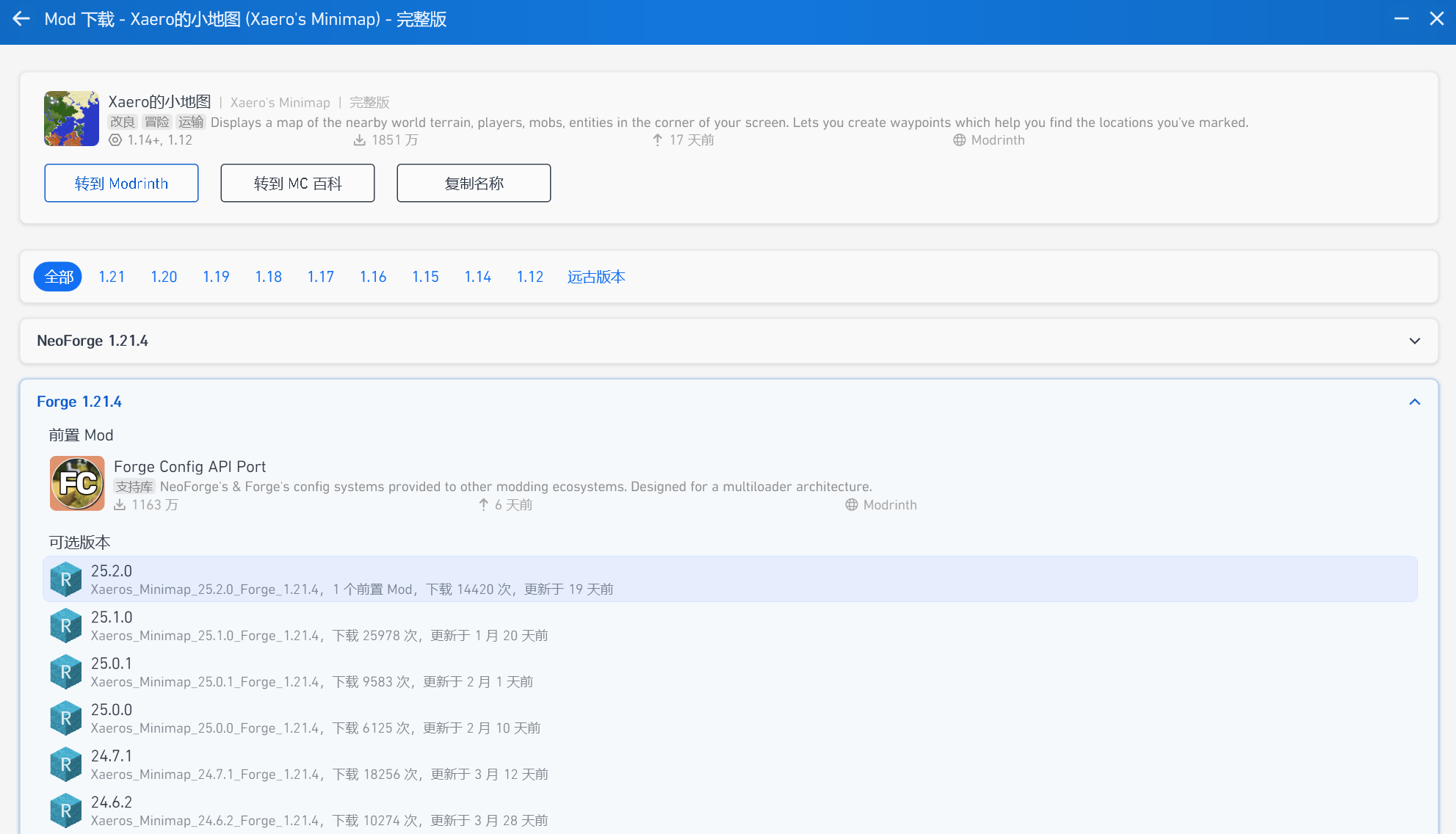Click the R icon for version 25.0.1
The image size is (1456, 834).
tap(66, 672)
